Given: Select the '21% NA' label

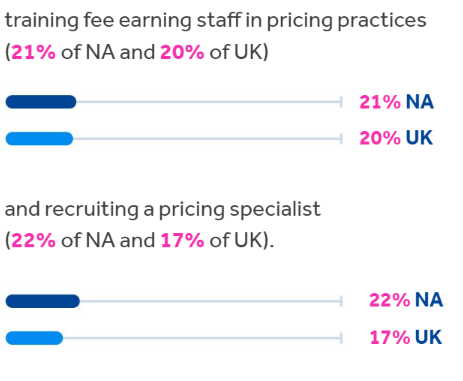Looking at the screenshot, I should (396, 102).
